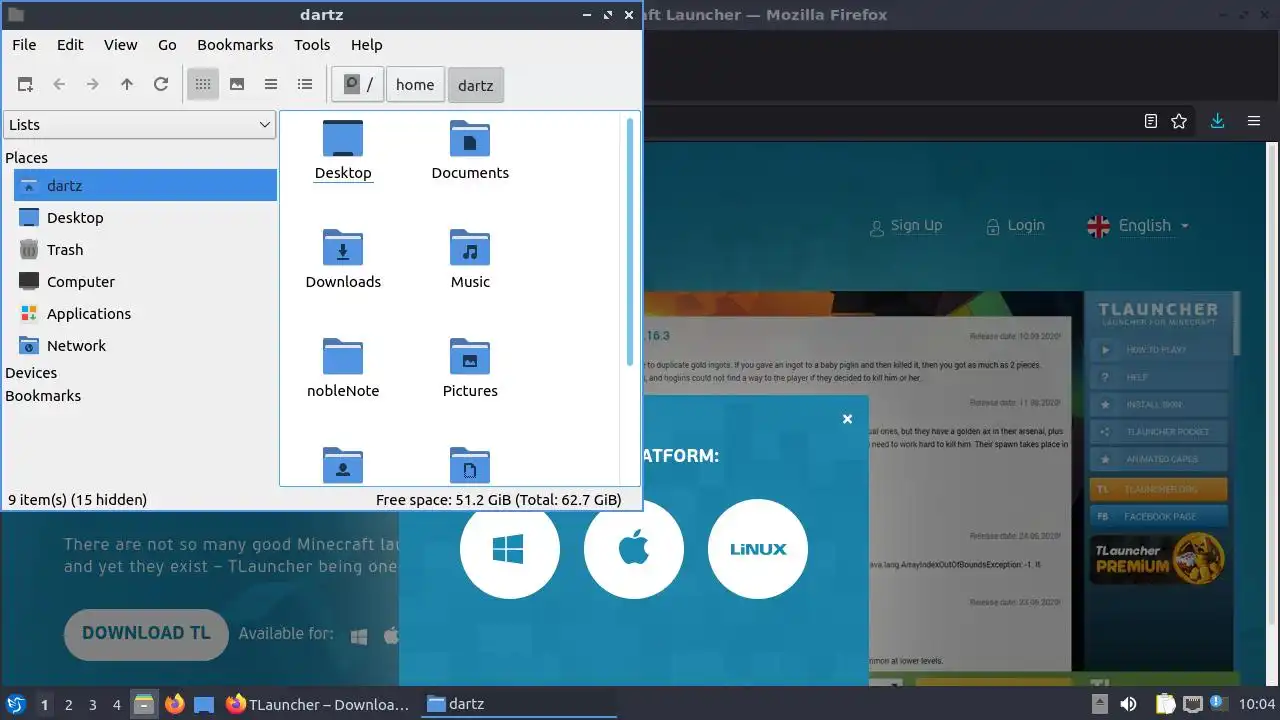This screenshot has width=1280, height=720.
Task: Bookmark page with Firefox star icon
Action: click(x=1179, y=121)
